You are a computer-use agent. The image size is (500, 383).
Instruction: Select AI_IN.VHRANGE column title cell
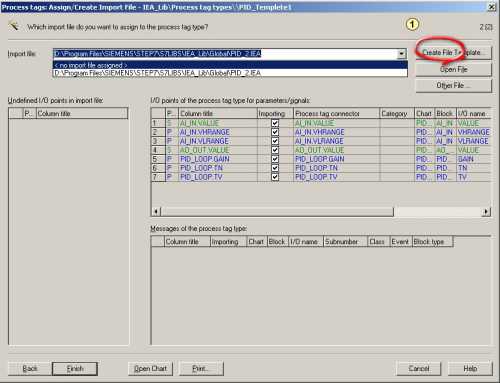point(218,132)
